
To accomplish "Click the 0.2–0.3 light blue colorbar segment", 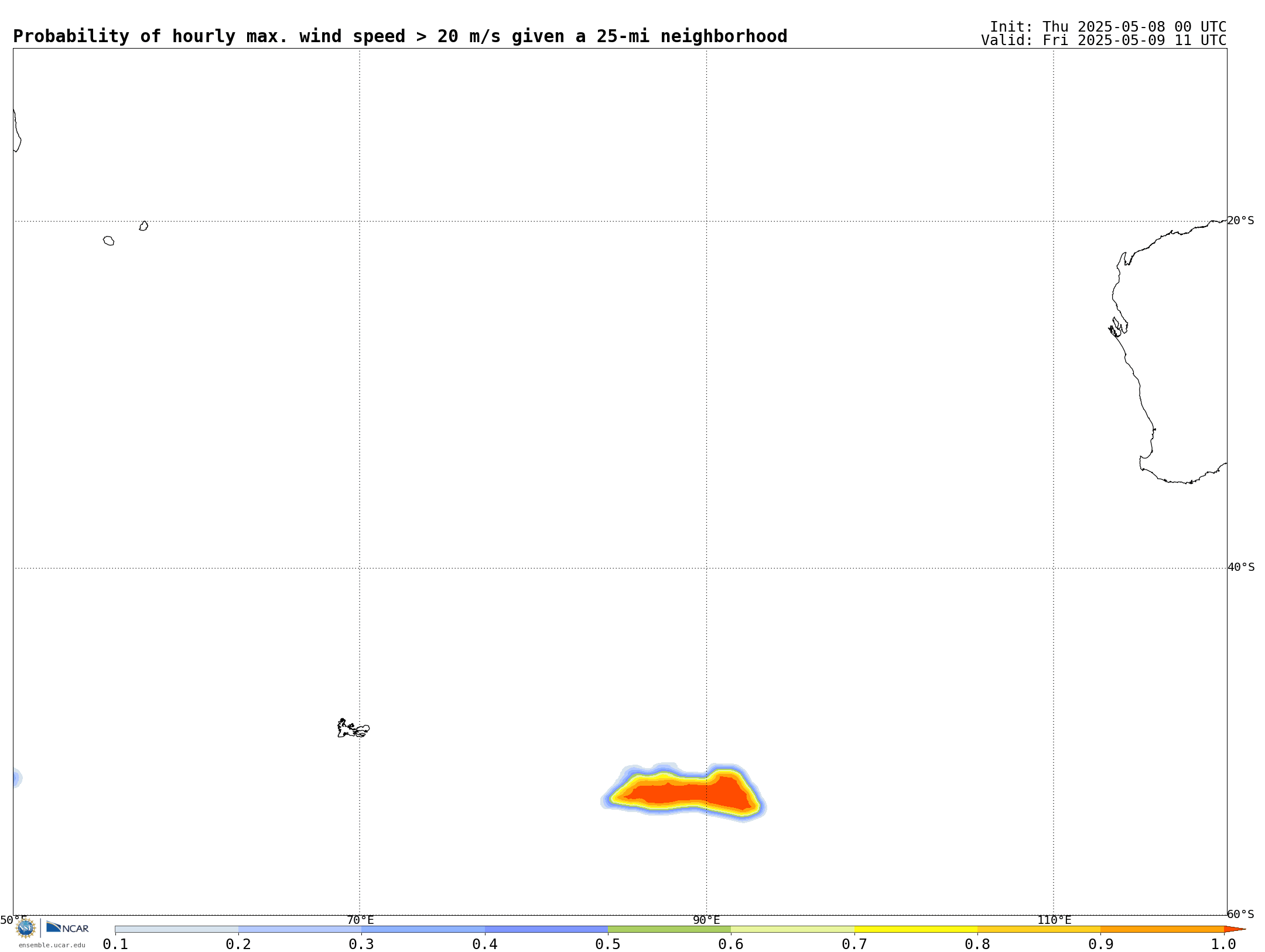I will tap(300, 929).
